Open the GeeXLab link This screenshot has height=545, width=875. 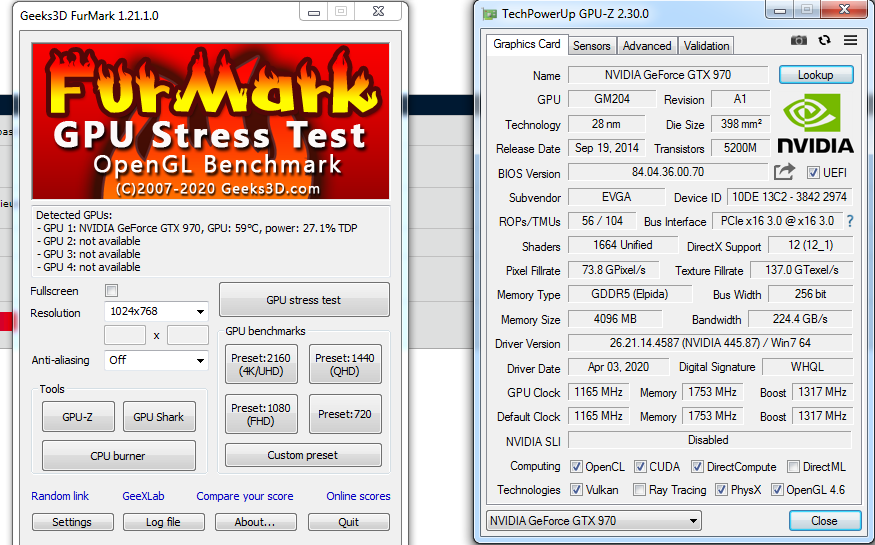[x=143, y=496]
